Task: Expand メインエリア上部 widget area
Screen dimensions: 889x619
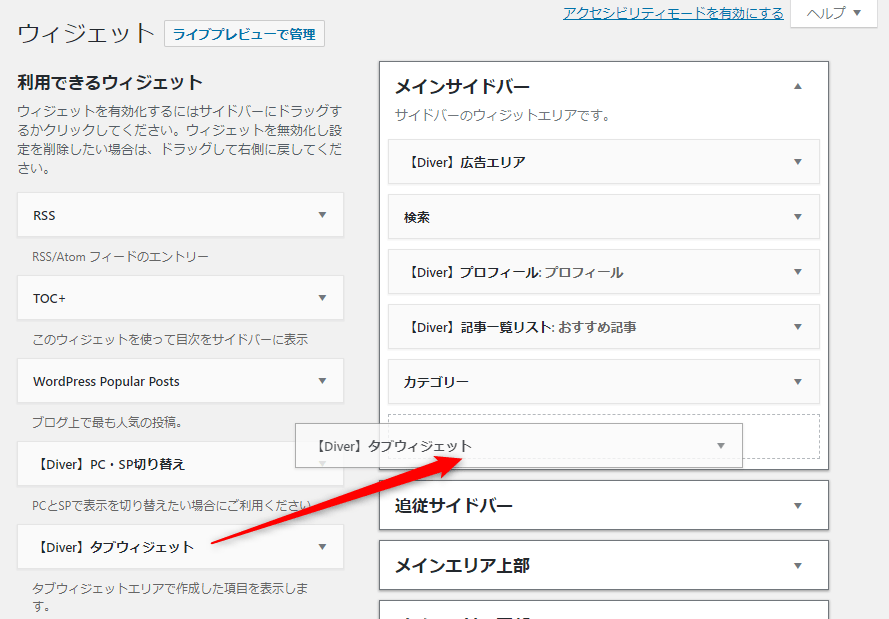Action: point(797,566)
